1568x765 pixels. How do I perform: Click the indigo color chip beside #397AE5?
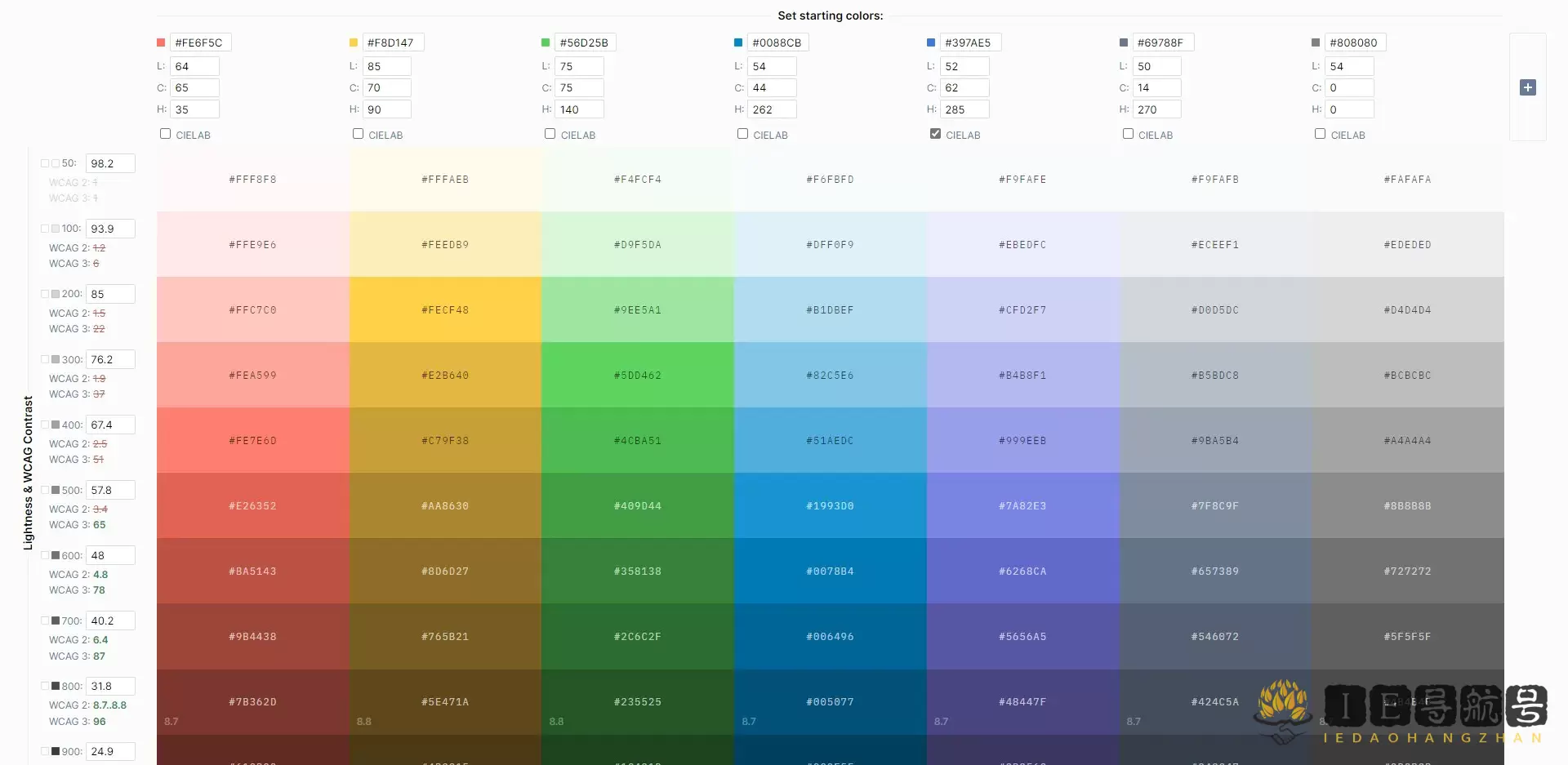[931, 42]
